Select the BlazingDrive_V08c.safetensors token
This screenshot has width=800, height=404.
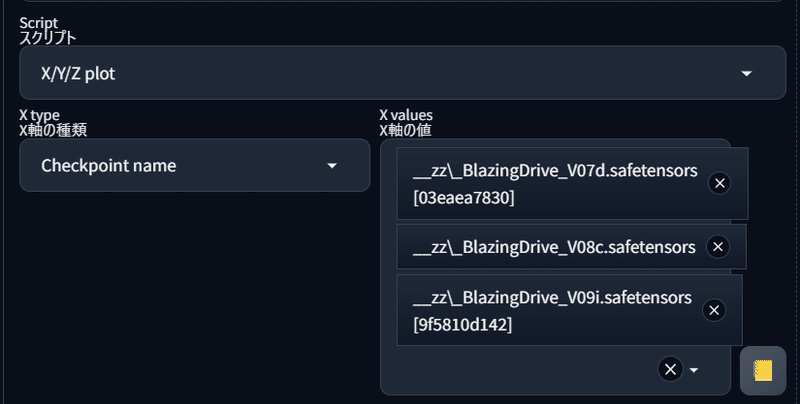pyautogui.click(x=554, y=247)
